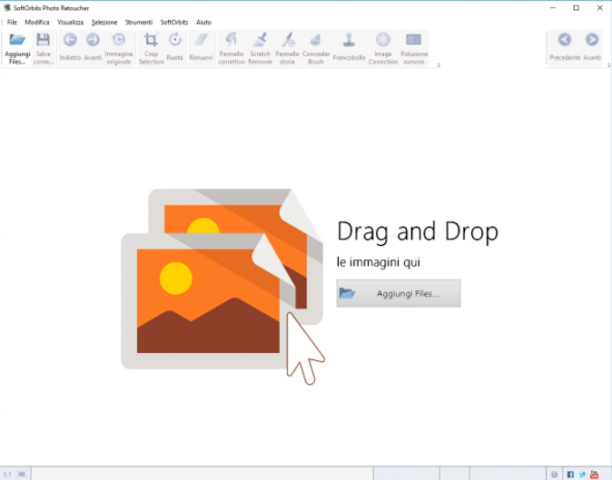Open the SoftOrbits menu

(x=174, y=22)
